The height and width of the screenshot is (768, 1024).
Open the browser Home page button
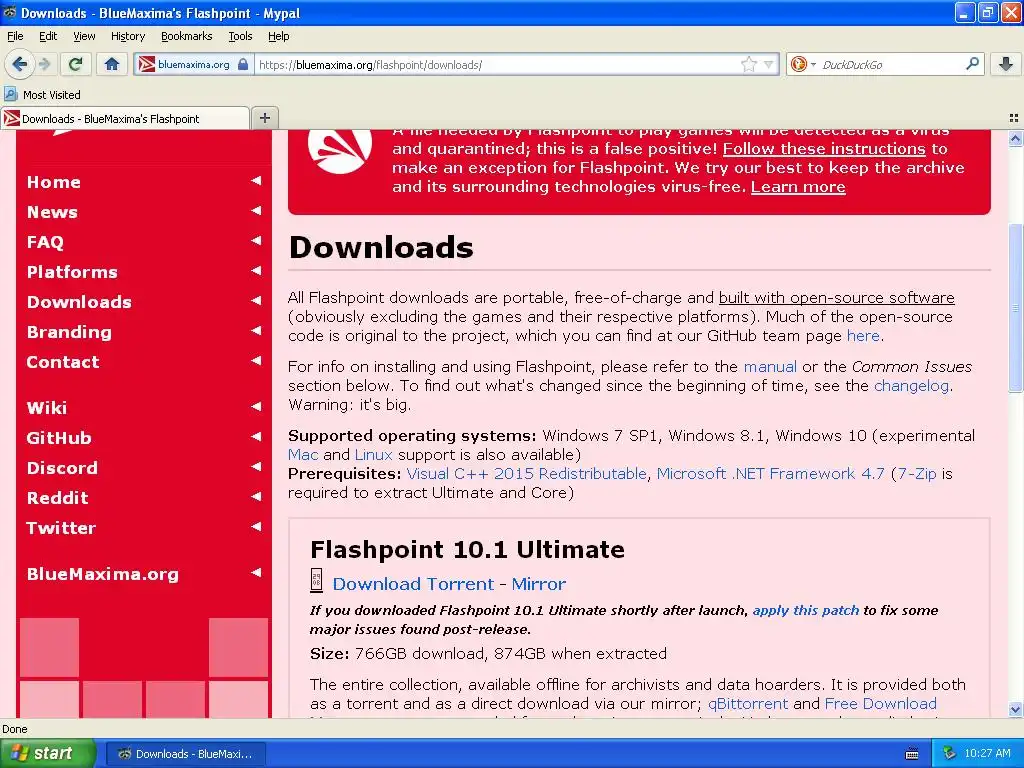(x=112, y=64)
